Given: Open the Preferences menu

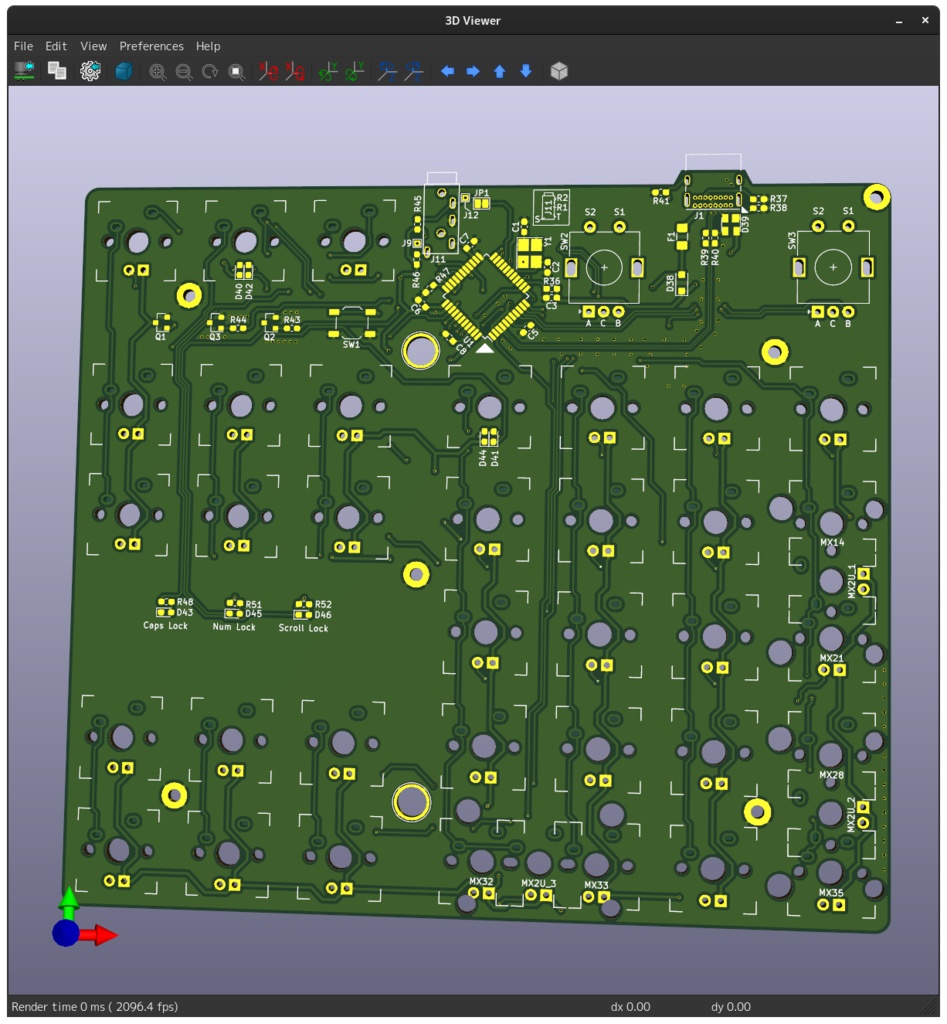Looking at the screenshot, I should [x=151, y=46].
